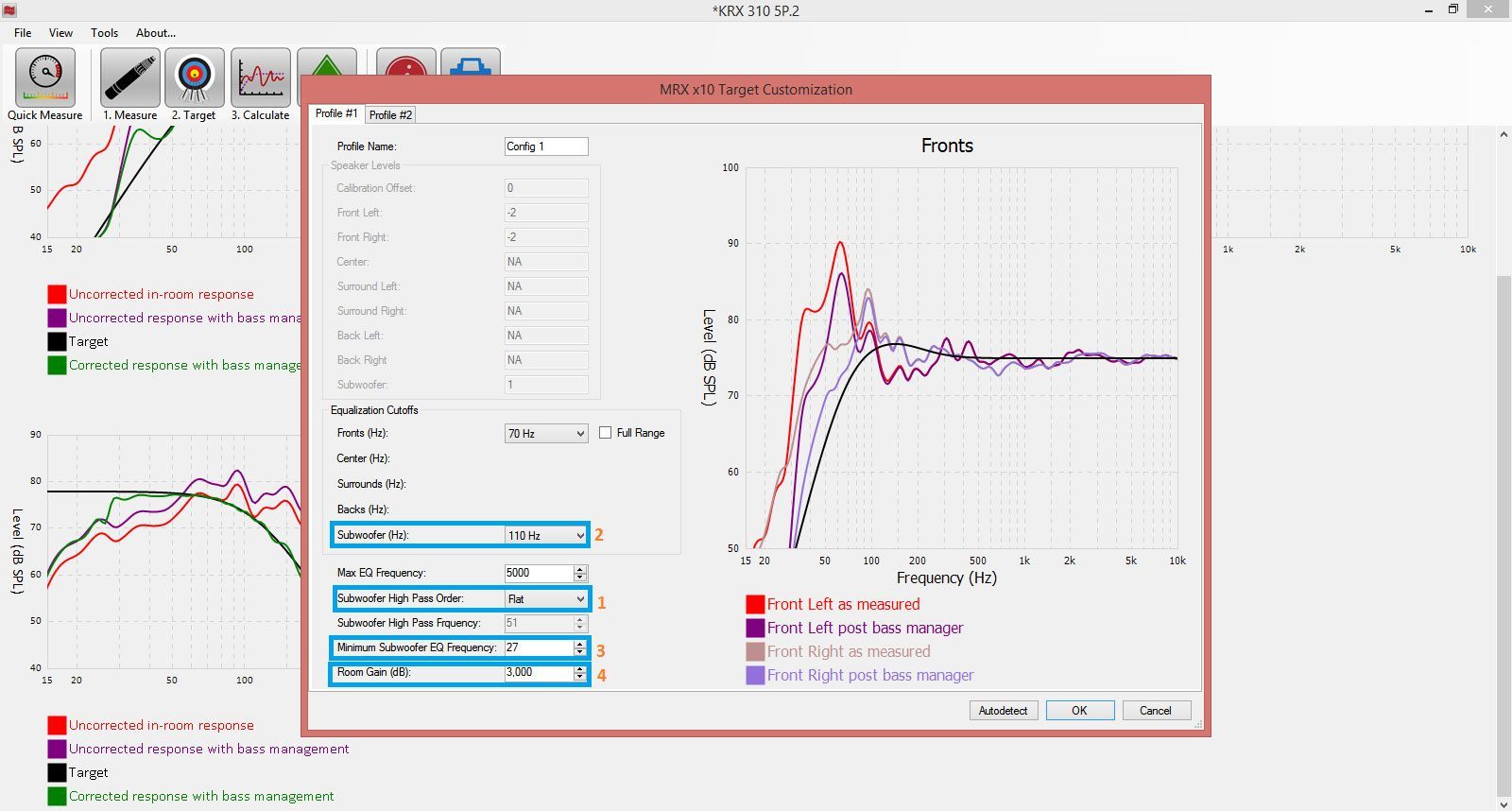Decrease Room Gain with down arrow

click(580, 677)
